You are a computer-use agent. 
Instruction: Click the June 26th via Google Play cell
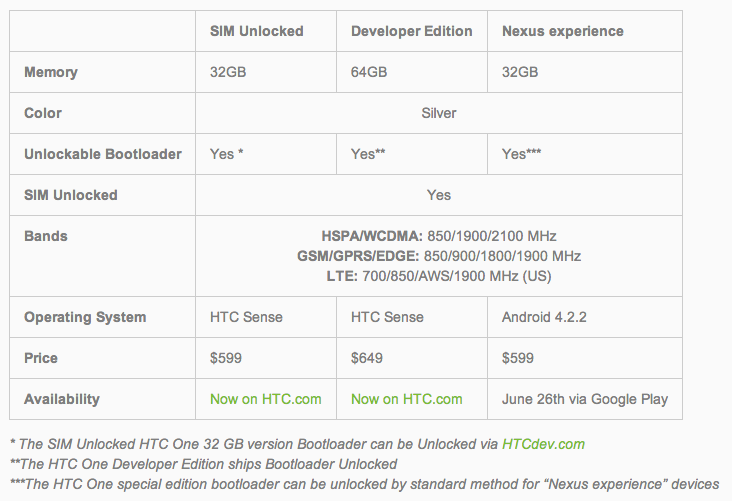coord(584,399)
